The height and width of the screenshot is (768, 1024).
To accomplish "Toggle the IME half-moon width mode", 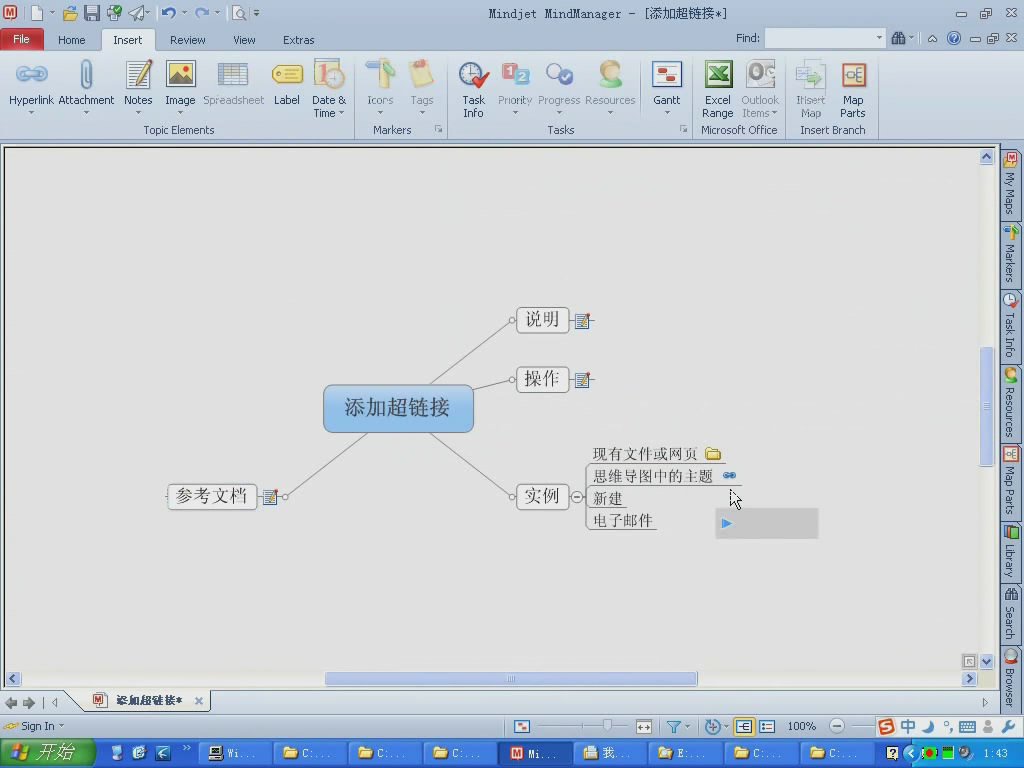I will pyautogui.click(x=927, y=726).
